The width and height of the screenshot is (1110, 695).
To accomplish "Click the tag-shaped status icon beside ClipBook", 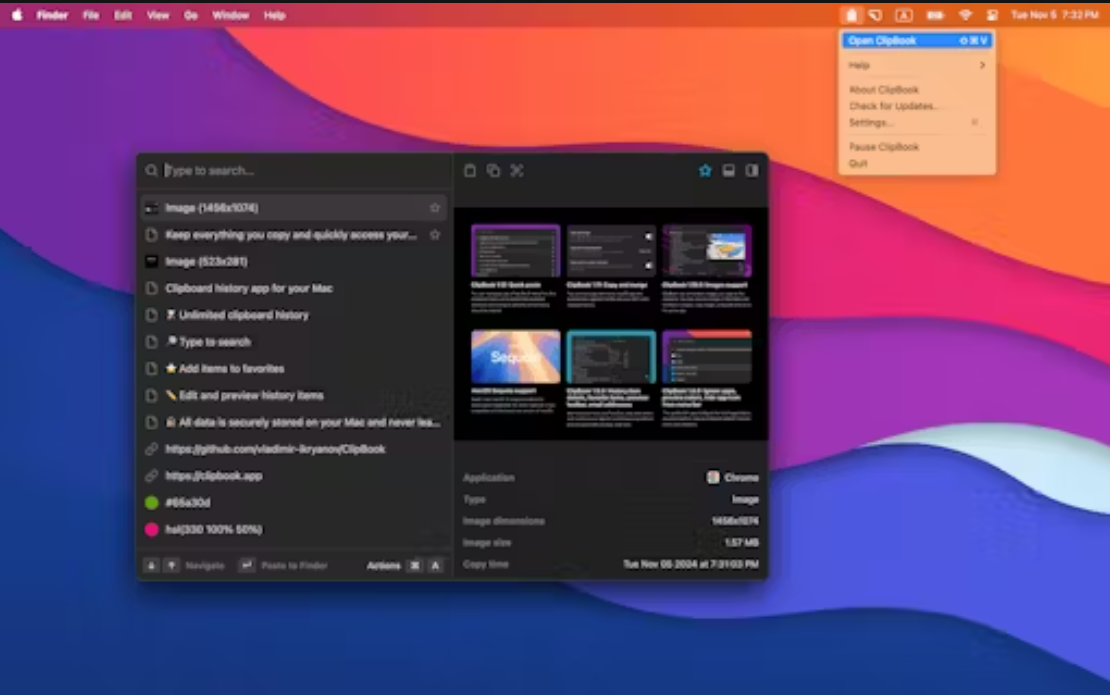I will [x=876, y=15].
